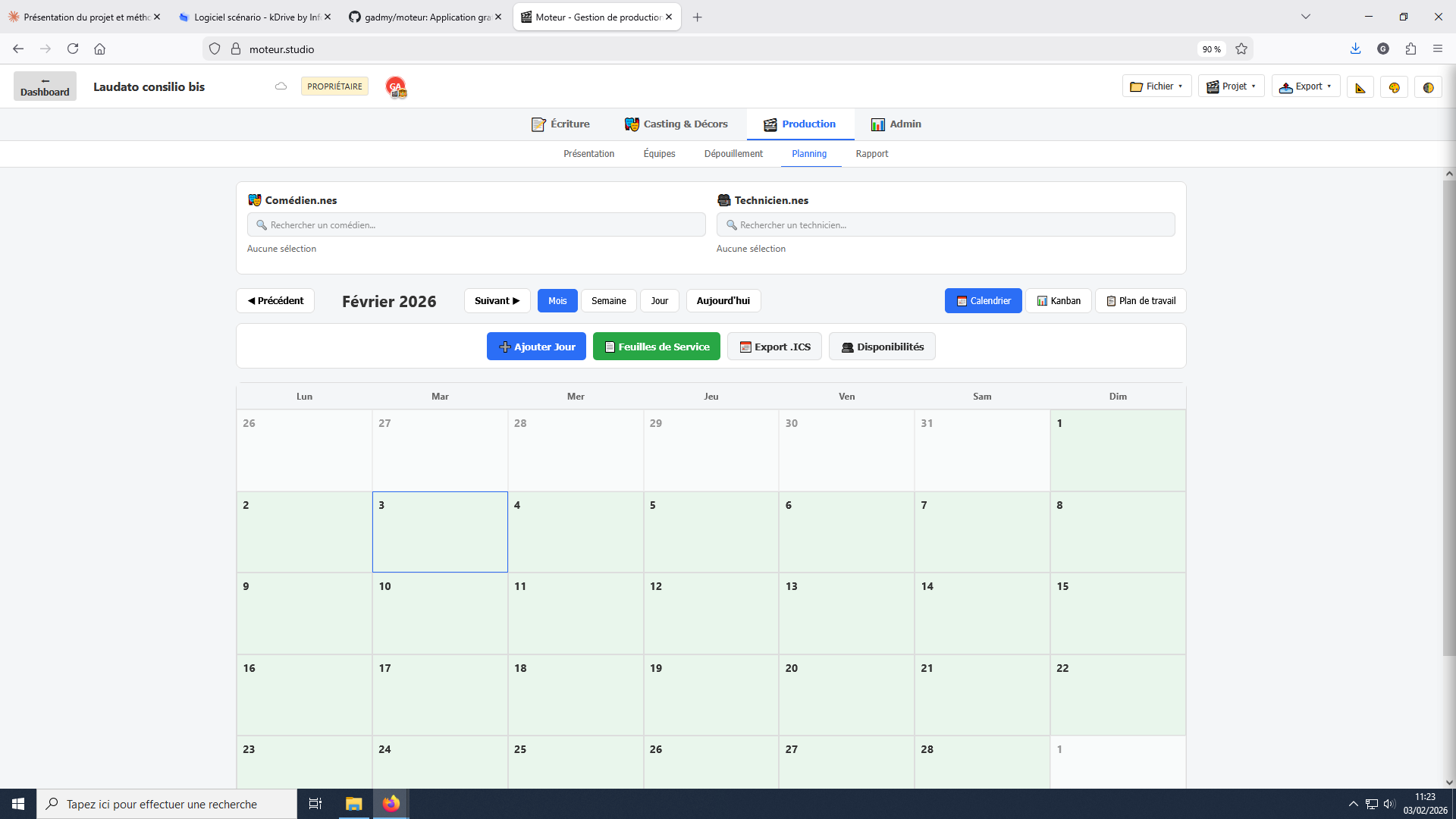Toggle dark mode with the half-moon icon

(1429, 86)
